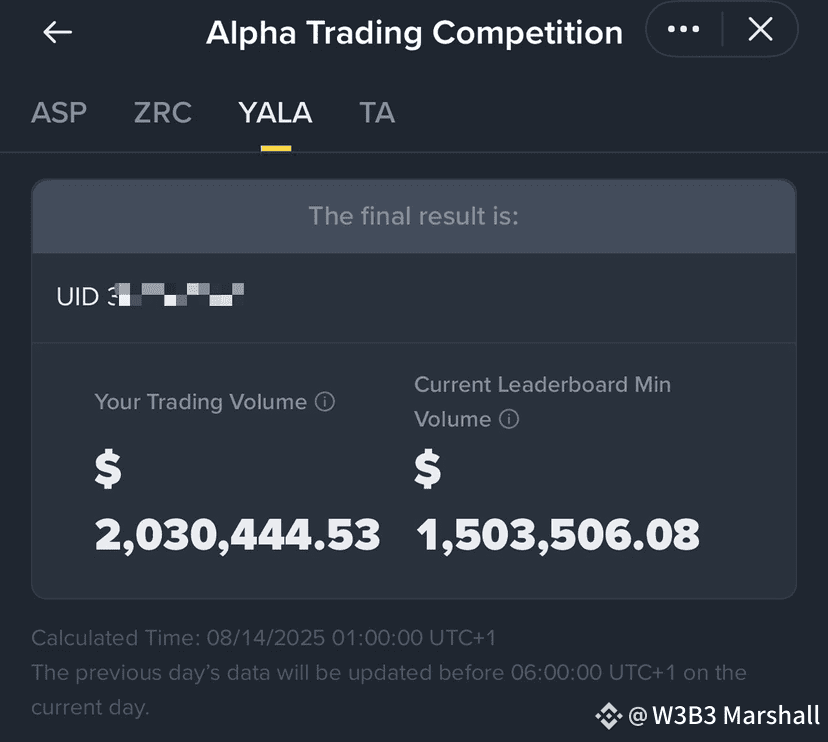Click the Current Leaderboard Min Volume label
The width and height of the screenshot is (828, 742).
[x=542, y=402]
